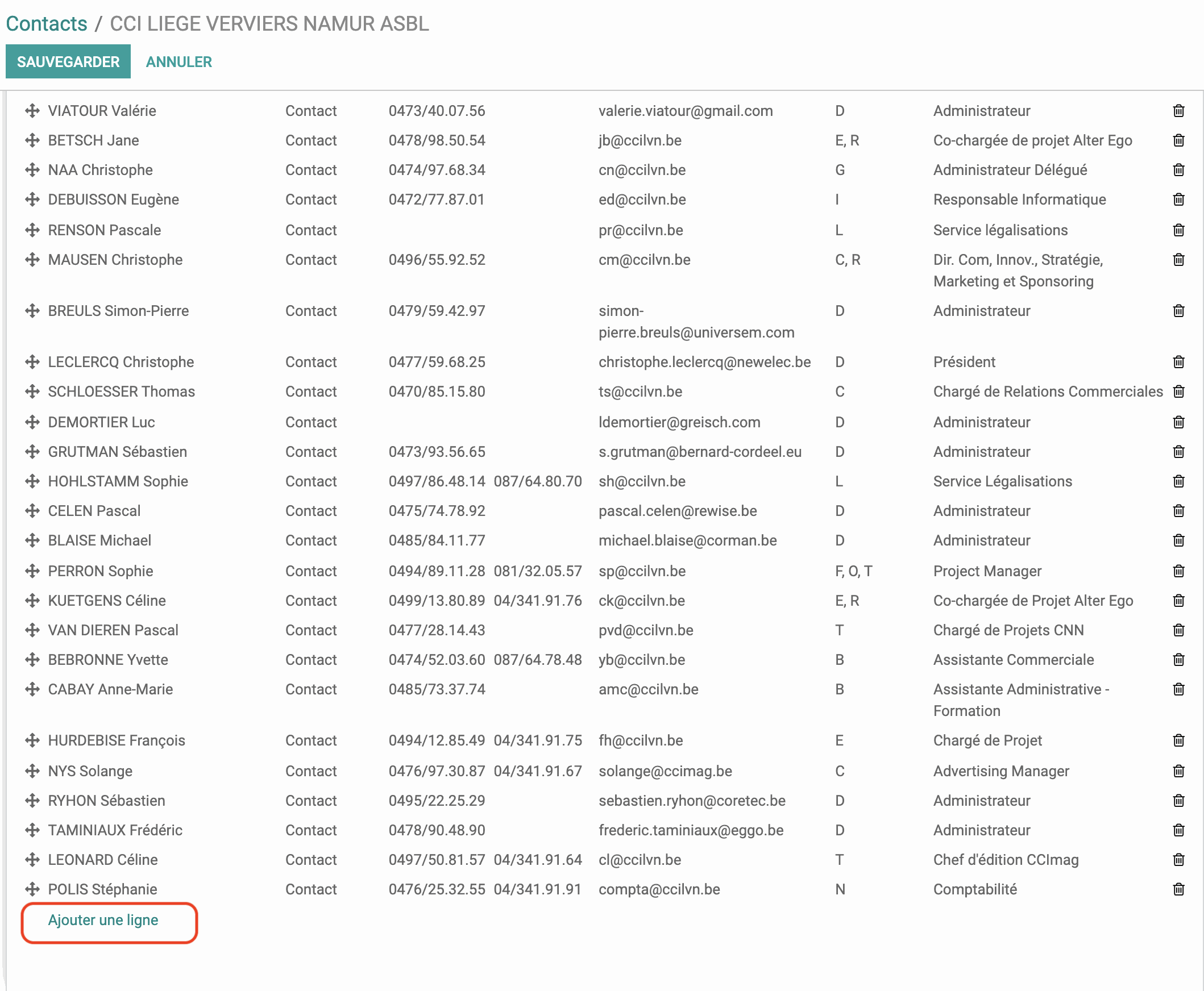
Task: Click the move handle beside BETSCH Jane
Action: 32,140
